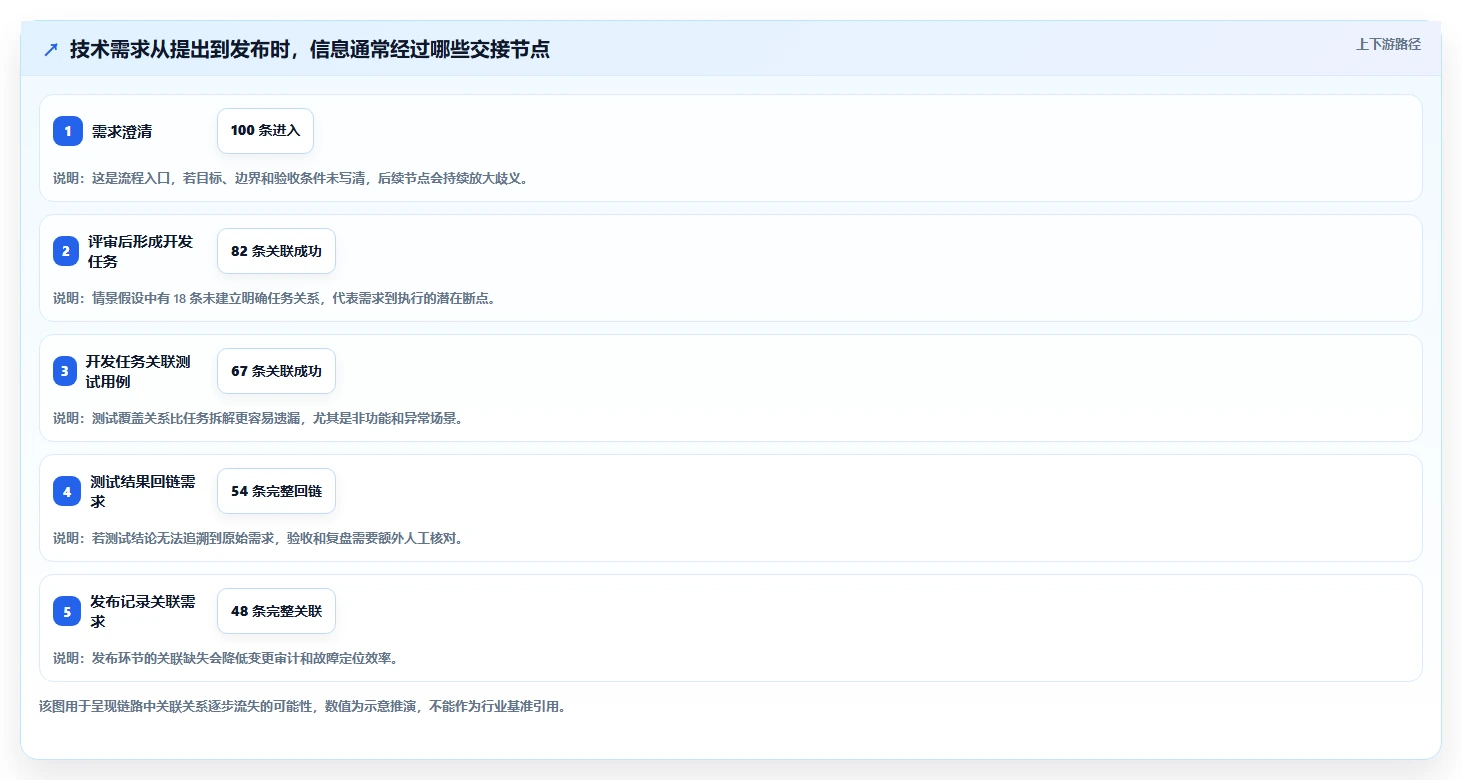This screenshot has height=780, width=1462.
Task: Click the note starting '说明：测试覆盖关系'
Action: point(258,418)
